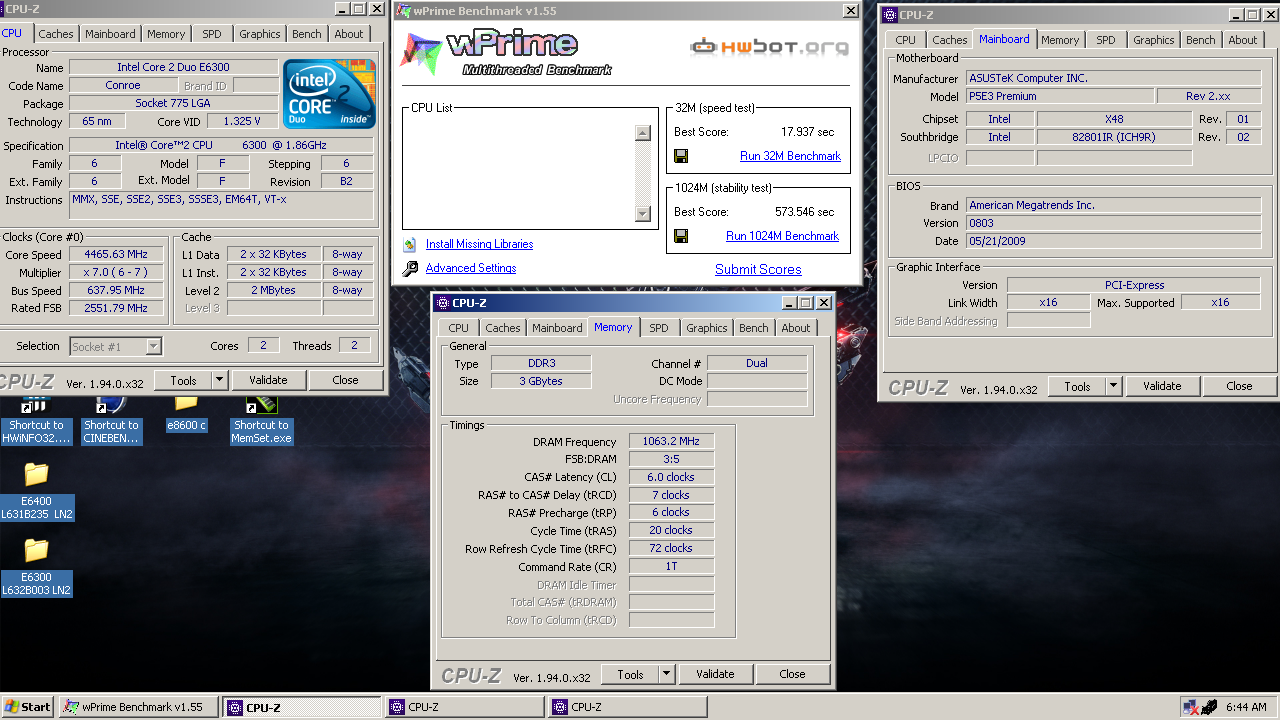Image resolution: width=1280 pixels, height=720 pixels.
Task: Click the hwbot.org logo
Action: pyautogui.click(x=769, y=46)
